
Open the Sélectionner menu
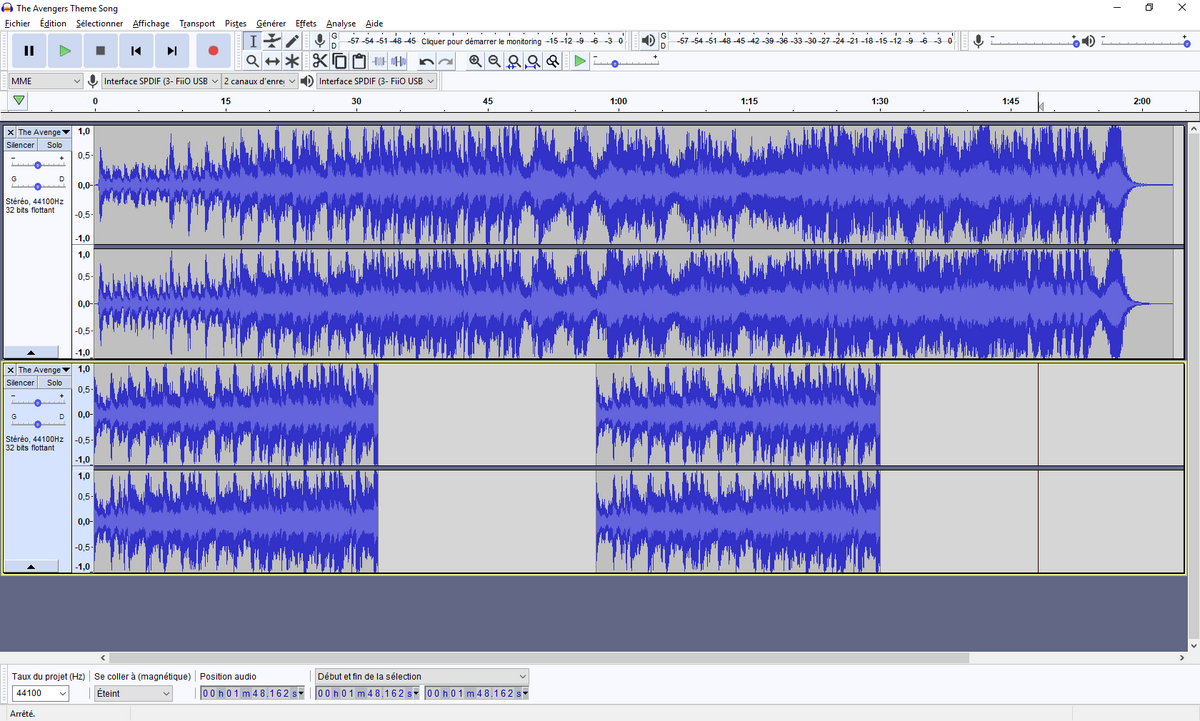click(100, 23)
